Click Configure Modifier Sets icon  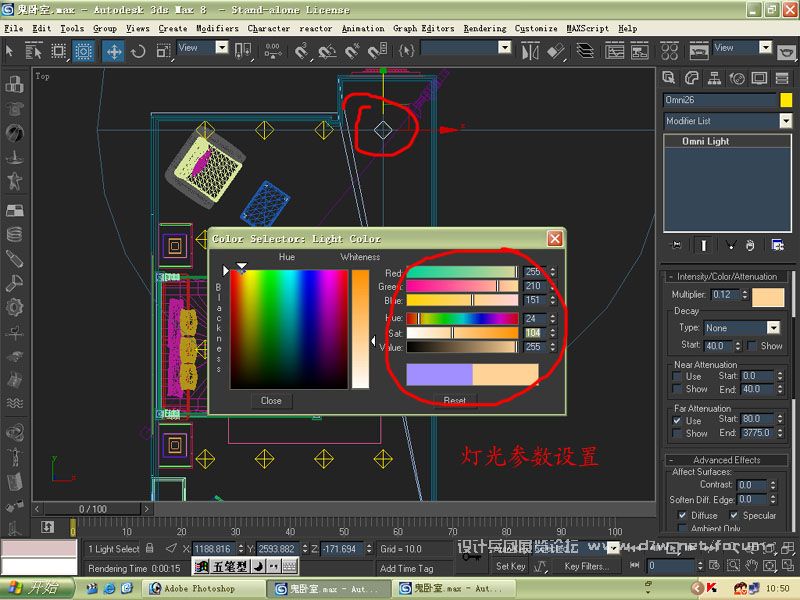coord(778,245)
